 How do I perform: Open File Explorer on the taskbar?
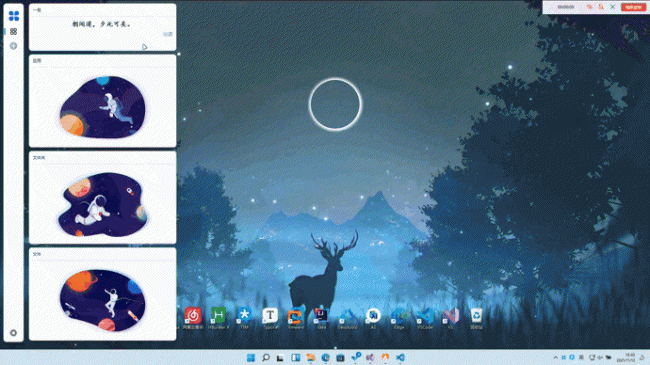[310, 358]
